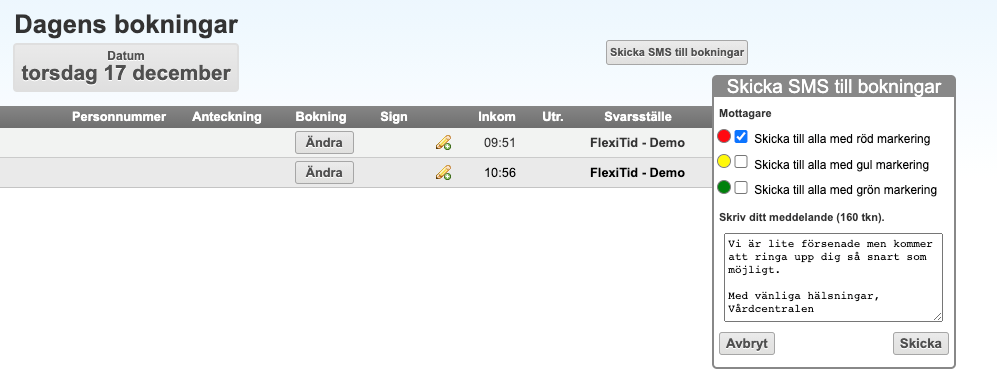The width and height of the screenshot is (997, 388).
Task: Click Ändra button for the 09:51 booking
Action: pos(324,142)
